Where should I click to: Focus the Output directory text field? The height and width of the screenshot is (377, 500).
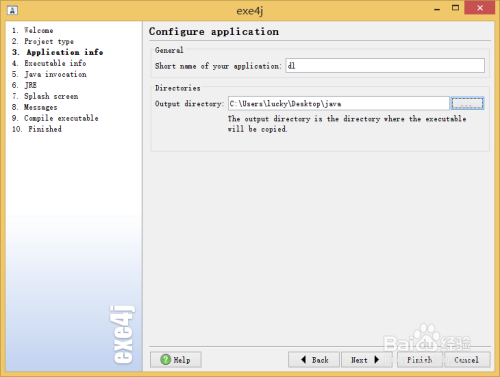pyautogui.click(x=339, y=103)
